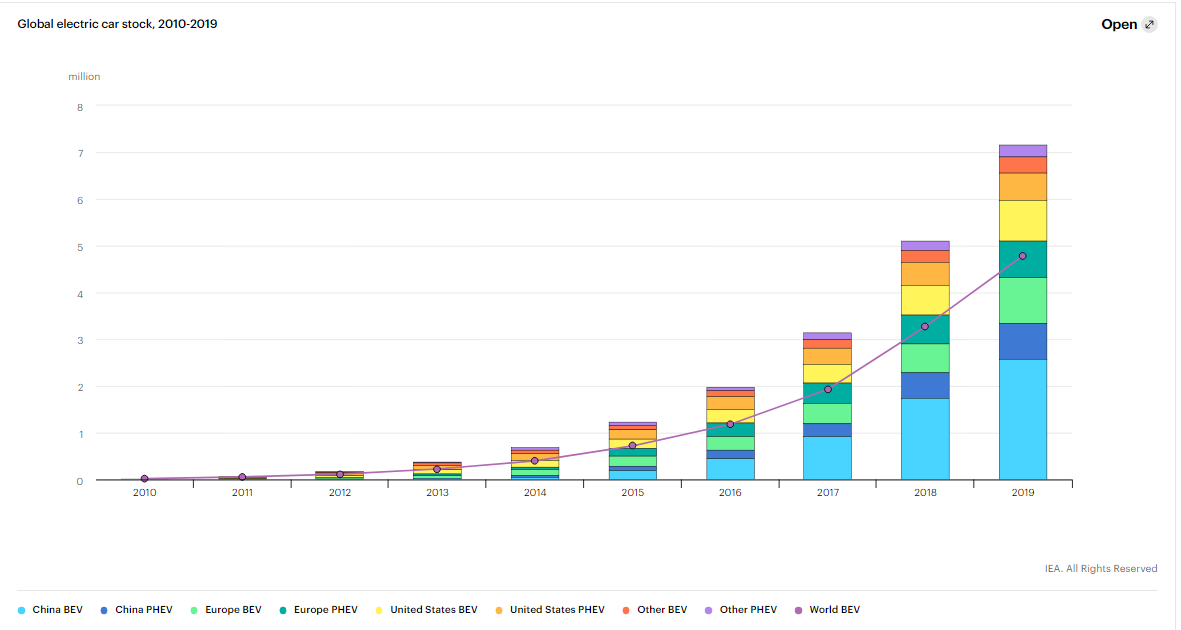Click the United States BEV segment in 2019 bar
1181x630 pixels.
pos(1023,221)
